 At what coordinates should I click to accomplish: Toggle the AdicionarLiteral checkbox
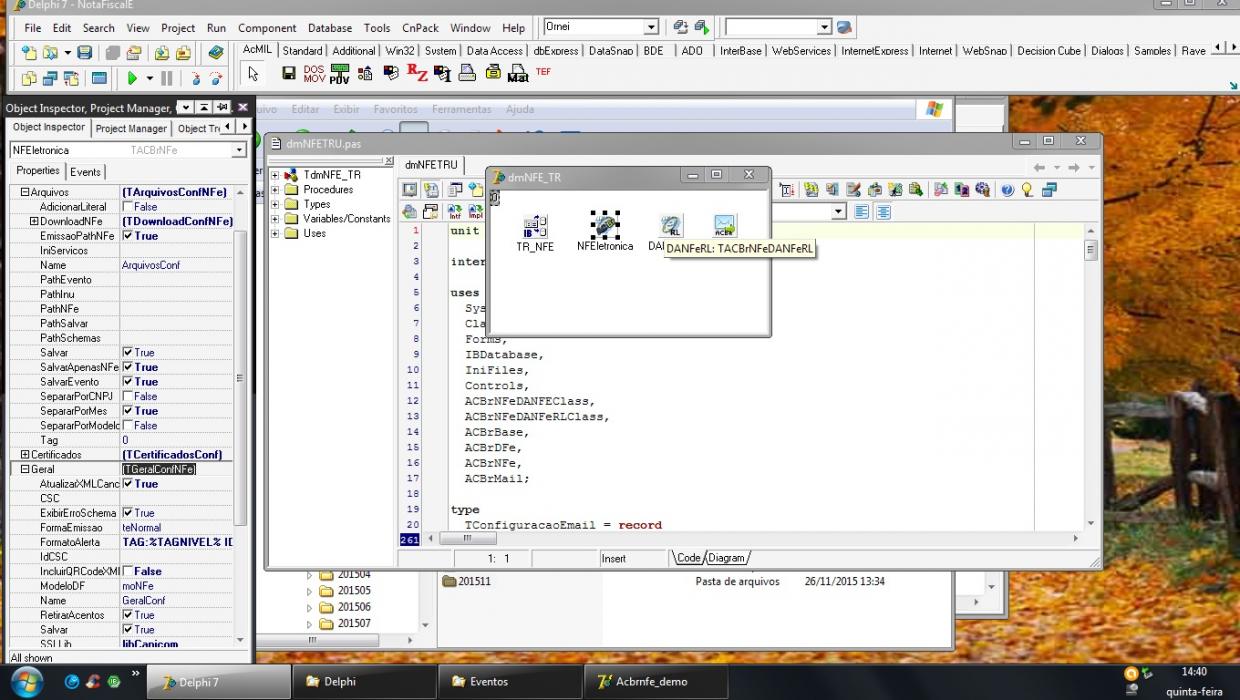point(128,207)
